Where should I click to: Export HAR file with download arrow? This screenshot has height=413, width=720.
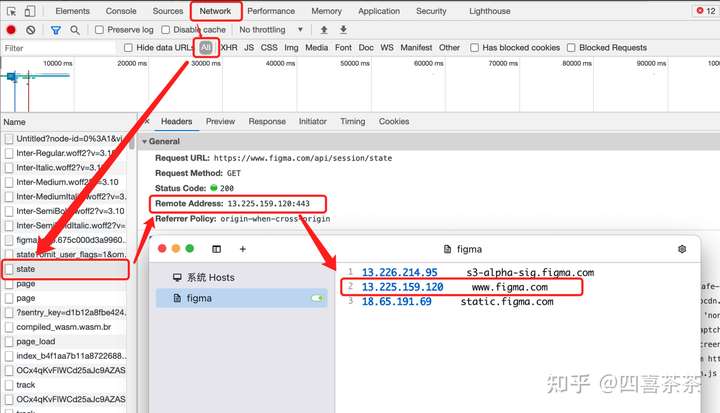[x=343, y=30]
